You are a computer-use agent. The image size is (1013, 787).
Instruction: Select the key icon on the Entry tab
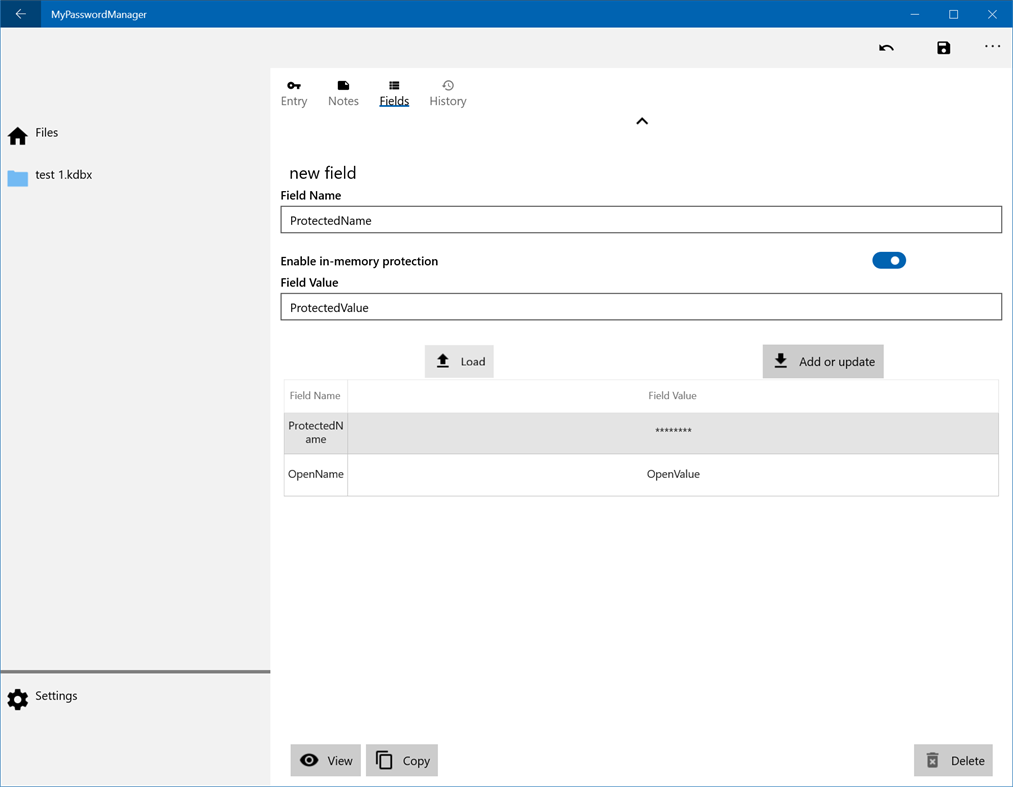point(294,85)
